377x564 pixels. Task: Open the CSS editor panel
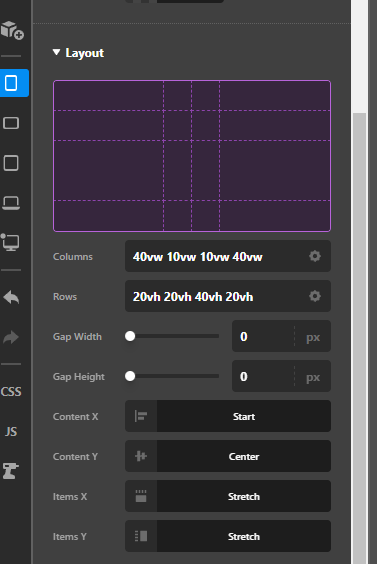tap(11, 391)
